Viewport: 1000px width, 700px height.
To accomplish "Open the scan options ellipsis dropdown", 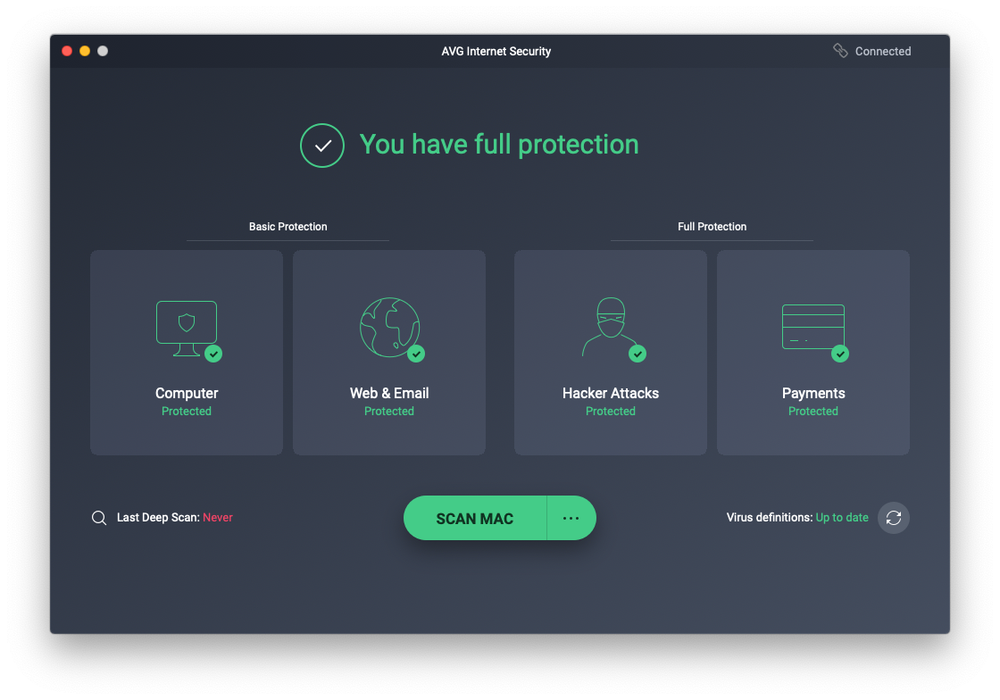I will pyautogui.click(x=571, y=517).
